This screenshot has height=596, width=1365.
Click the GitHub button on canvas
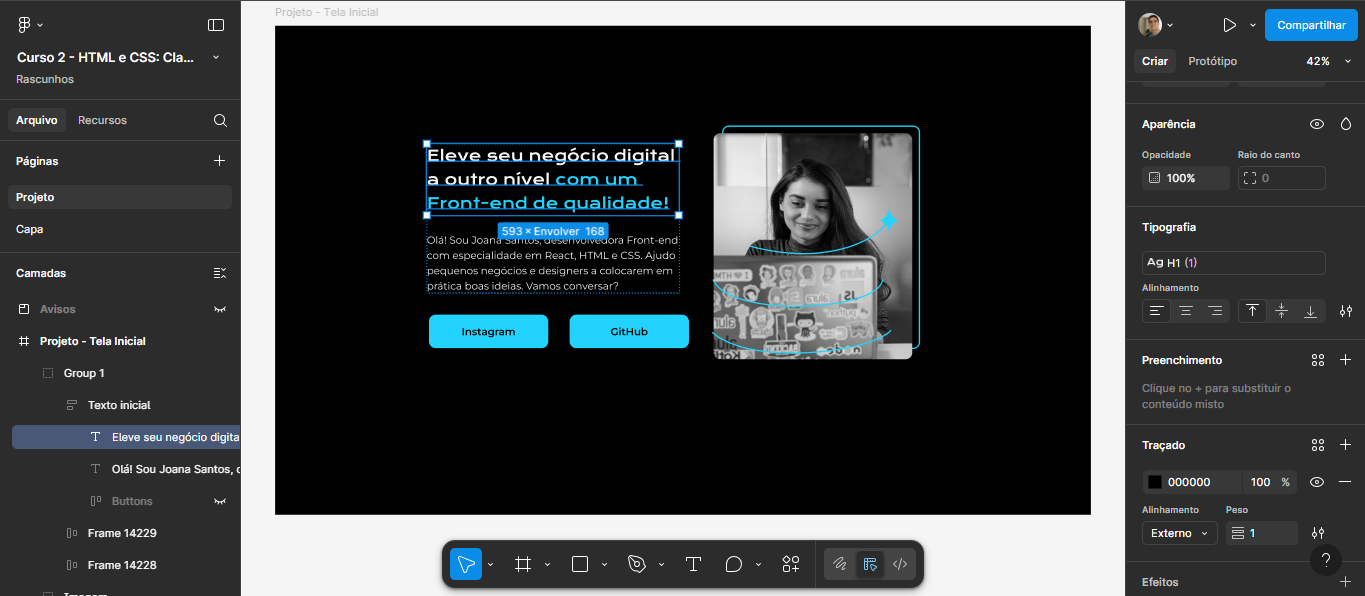point(629,331)
